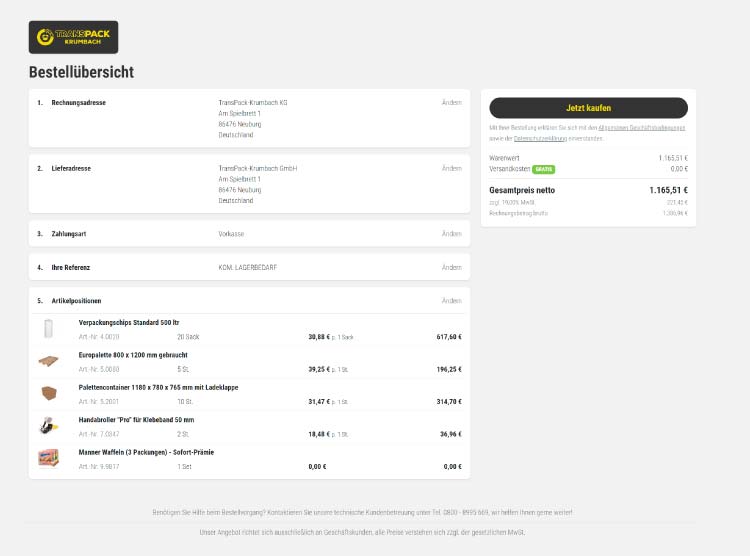Open Verpackungschips Standard 500 ltr title
The height and width of the screenshot is (556, 750).
tap(128, 322)
